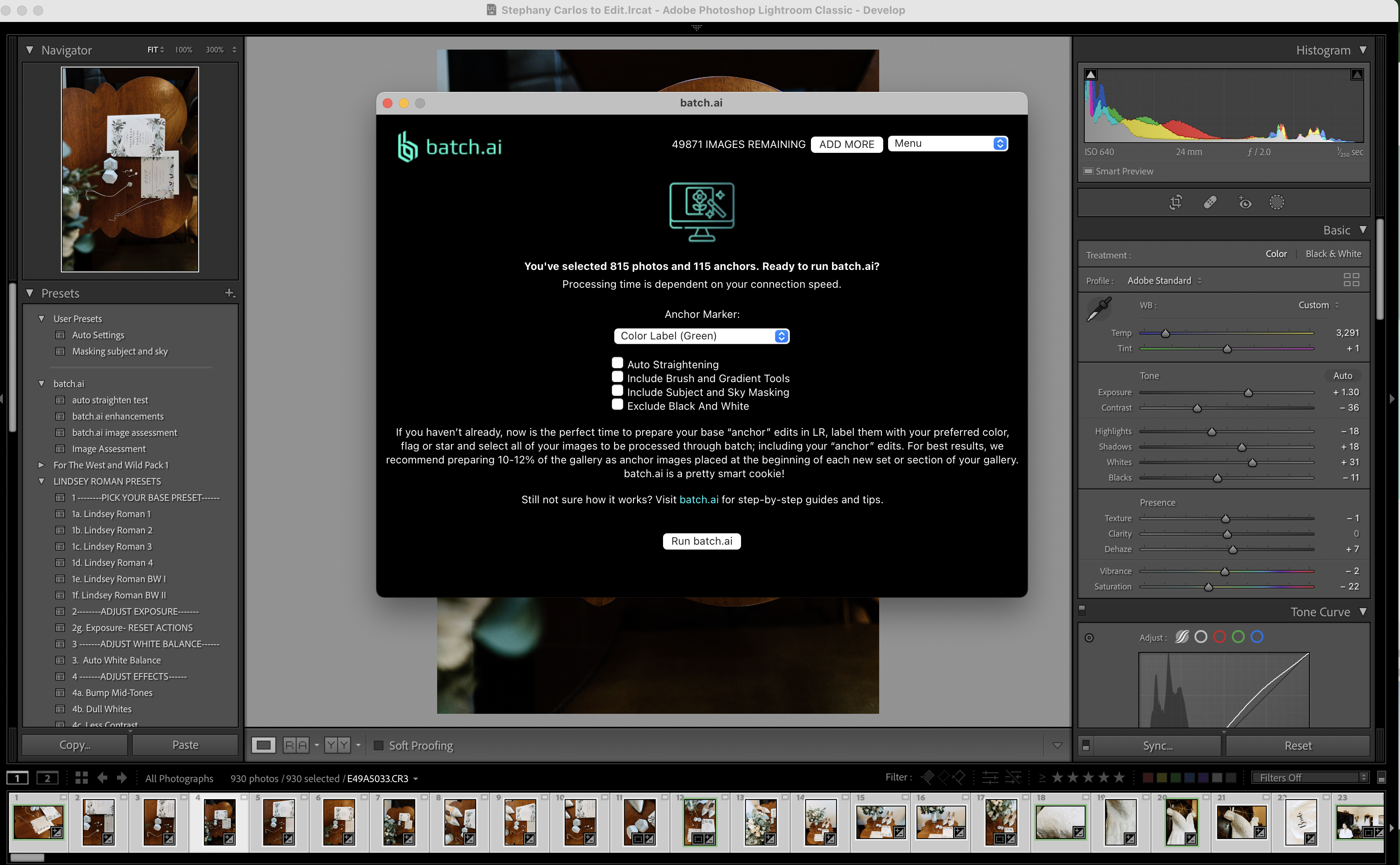Toggle shadow clipping indicator in histogram
1400x865 pixels.
coord(1091,74)
